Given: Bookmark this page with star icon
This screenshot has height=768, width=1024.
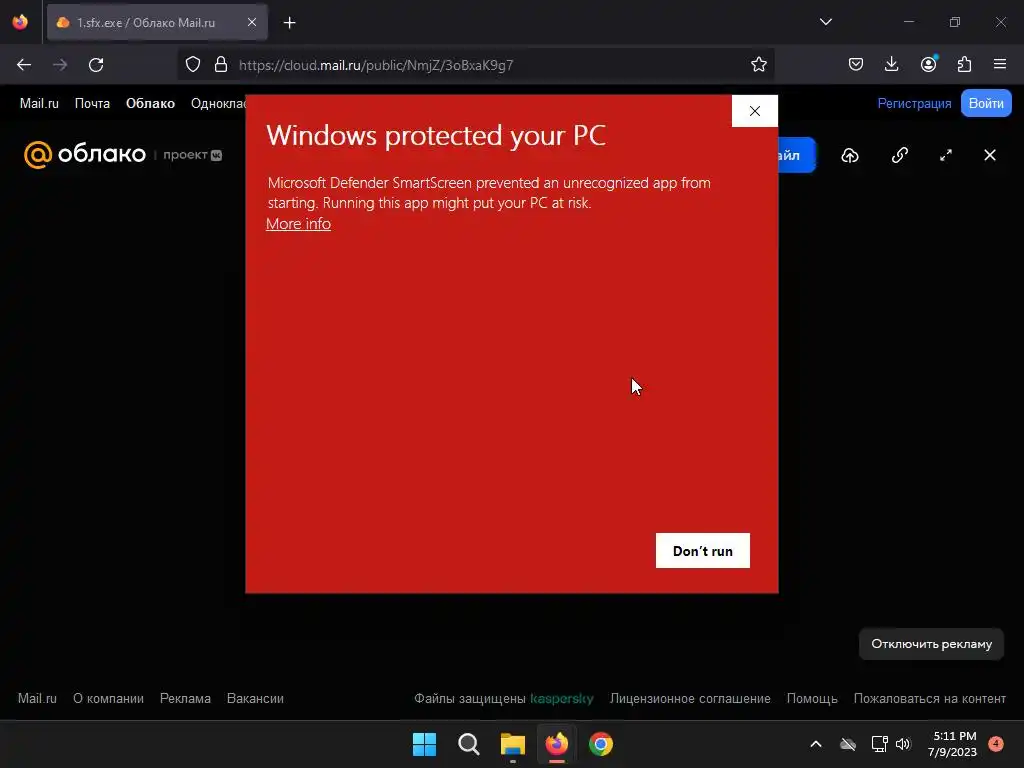Looking at the screenshot, I should click(x=758, y=65).
